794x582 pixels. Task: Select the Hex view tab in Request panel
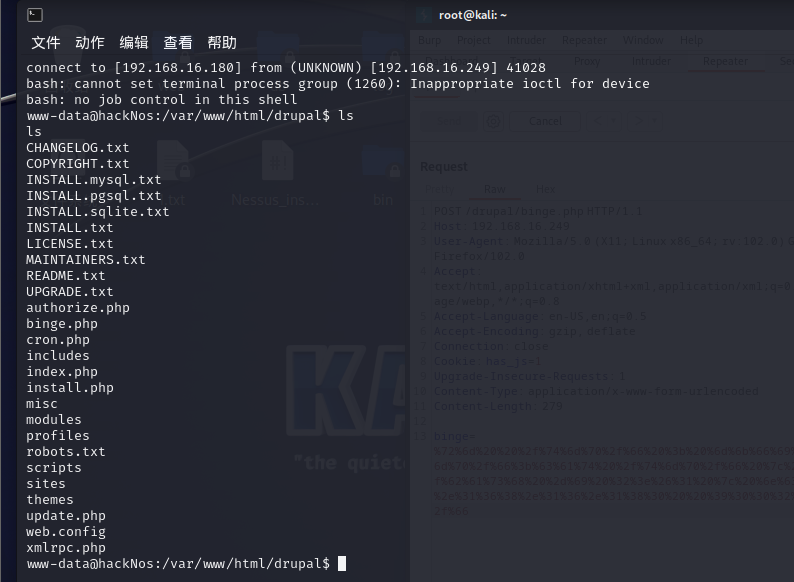point(545,189)
